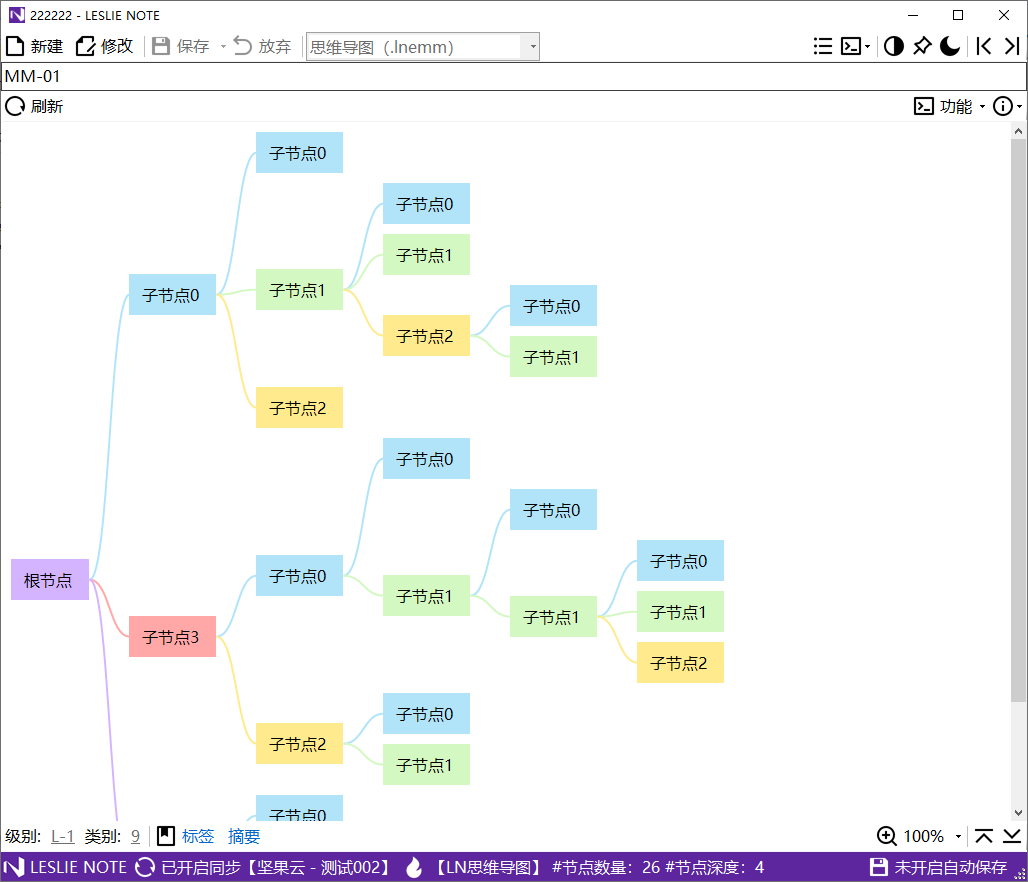Open the 思维导图 (.lnemm) file type combo box

(422, 47)
